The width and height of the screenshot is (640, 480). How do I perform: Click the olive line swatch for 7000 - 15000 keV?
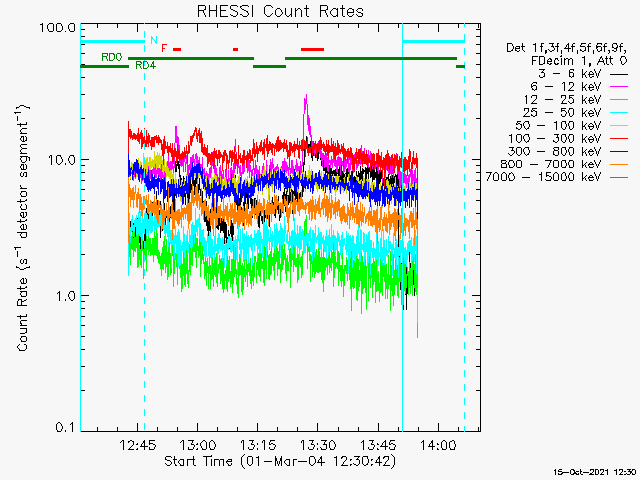[619, 178]
